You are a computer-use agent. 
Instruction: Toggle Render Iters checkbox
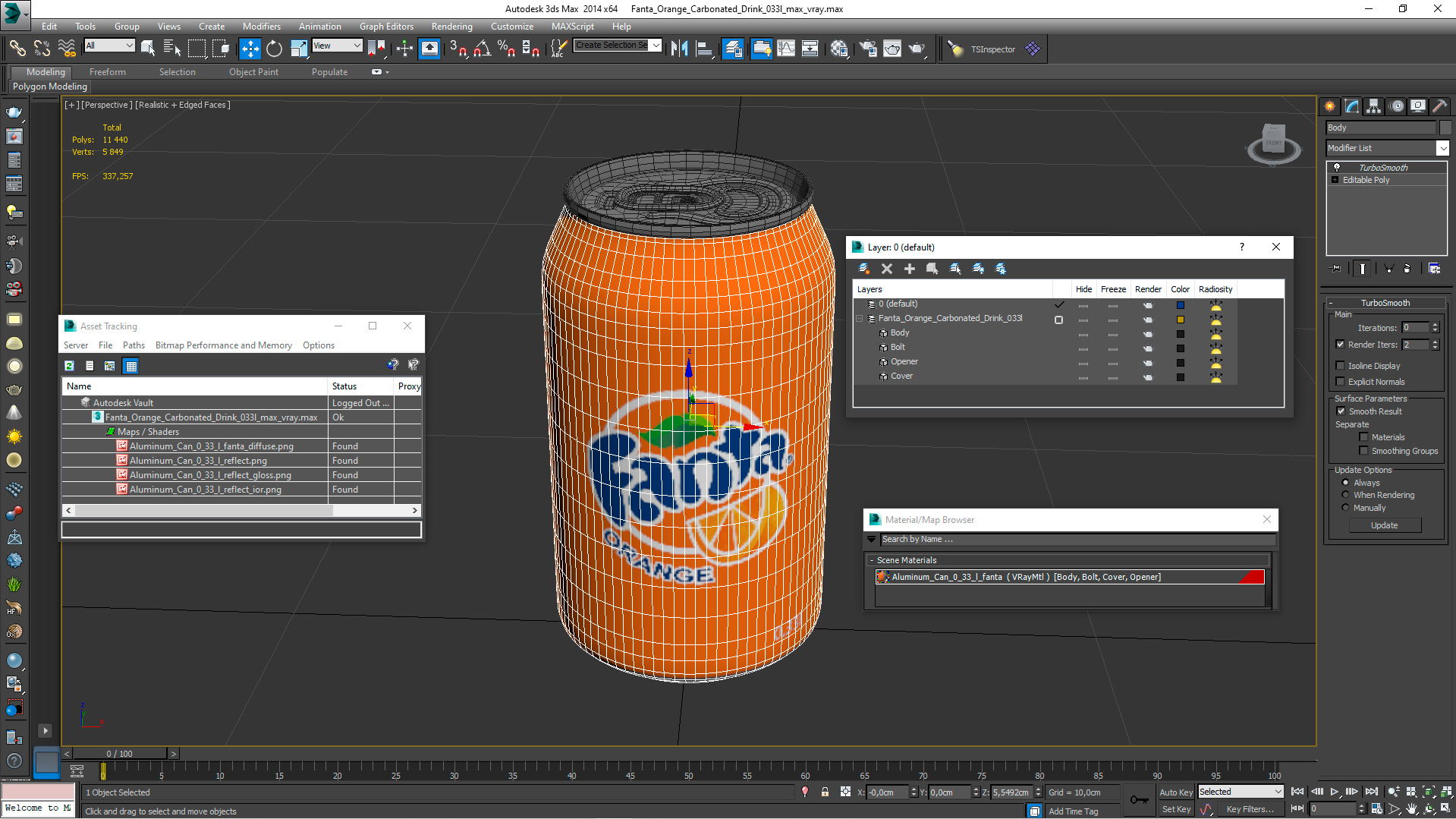pyautogui.click(x=1340, y=345)
